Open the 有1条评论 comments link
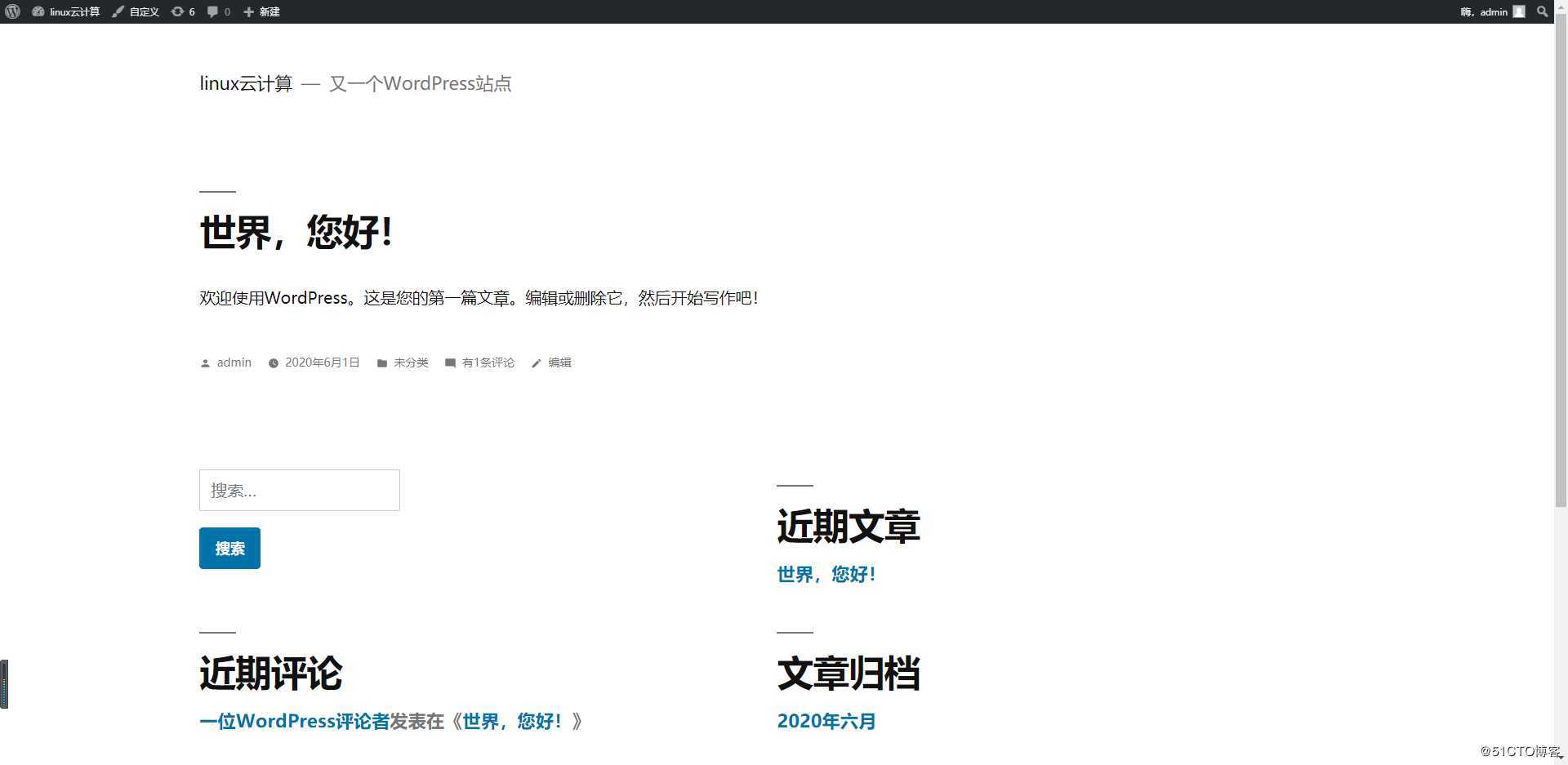The image size is (1568, 765). pyautogui.click(x=488, y=362)
